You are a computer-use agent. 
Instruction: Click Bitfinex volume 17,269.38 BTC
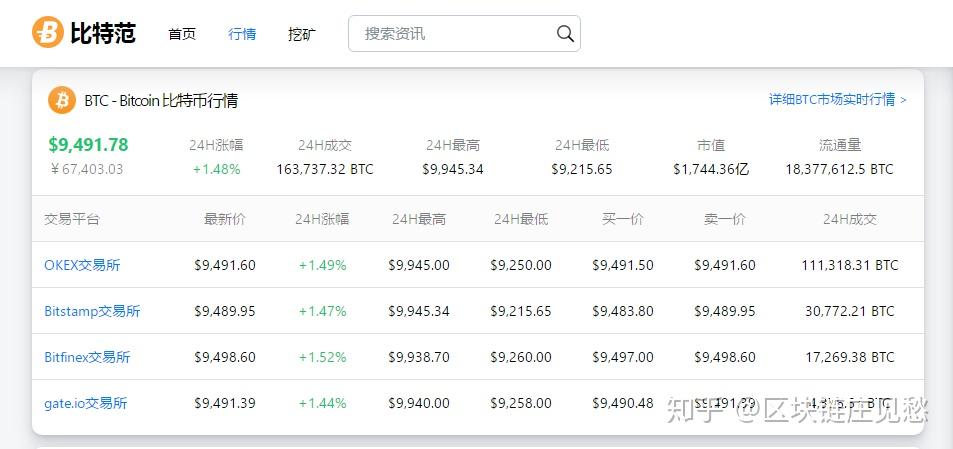[850, 358]
